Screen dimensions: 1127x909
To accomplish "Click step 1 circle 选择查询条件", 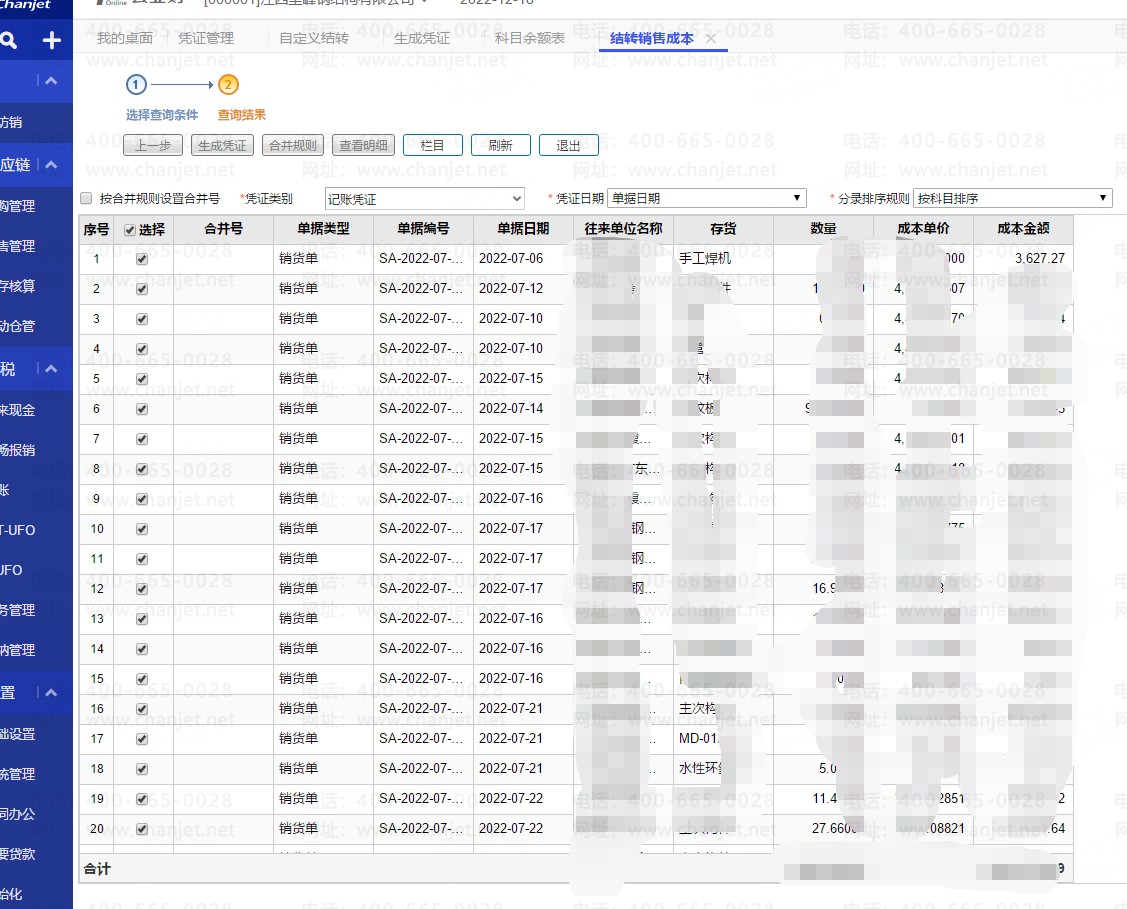I will [137, 85].
